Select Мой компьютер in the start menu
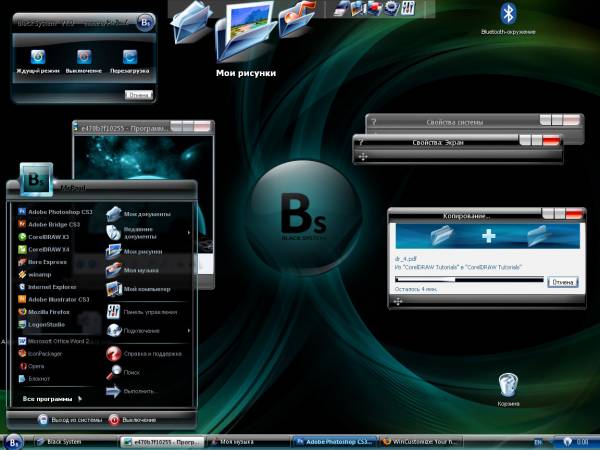The width and height of the screenshot is (600, 450). (x=145, y=289)
